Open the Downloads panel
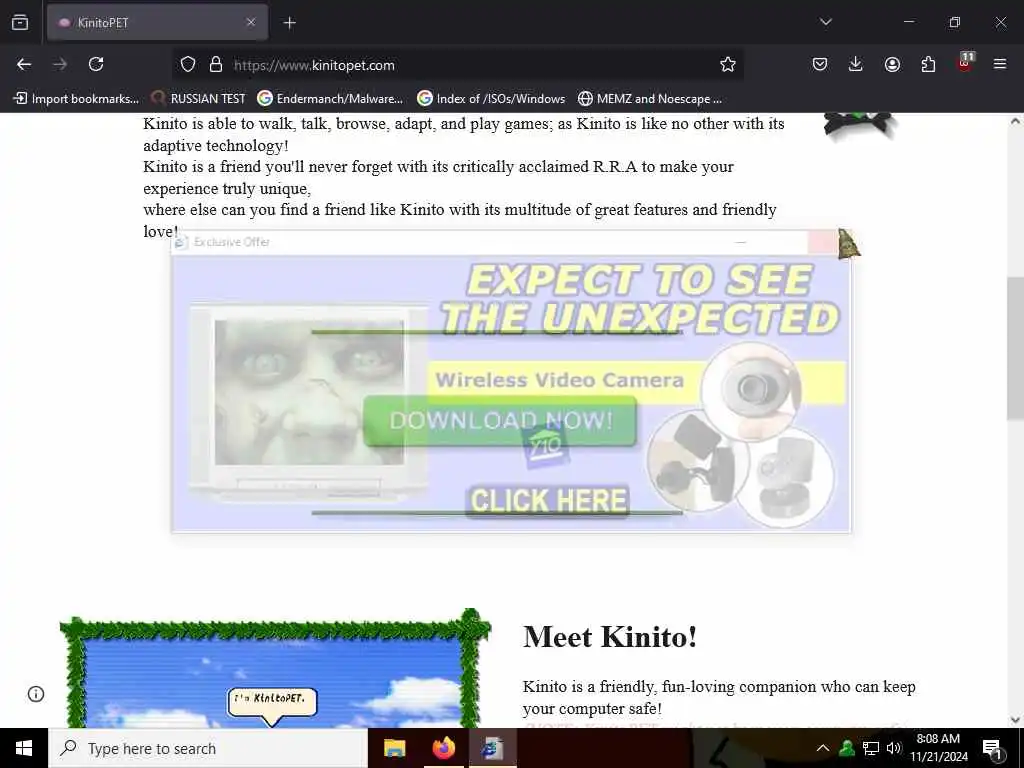 (x=856, y=64)
